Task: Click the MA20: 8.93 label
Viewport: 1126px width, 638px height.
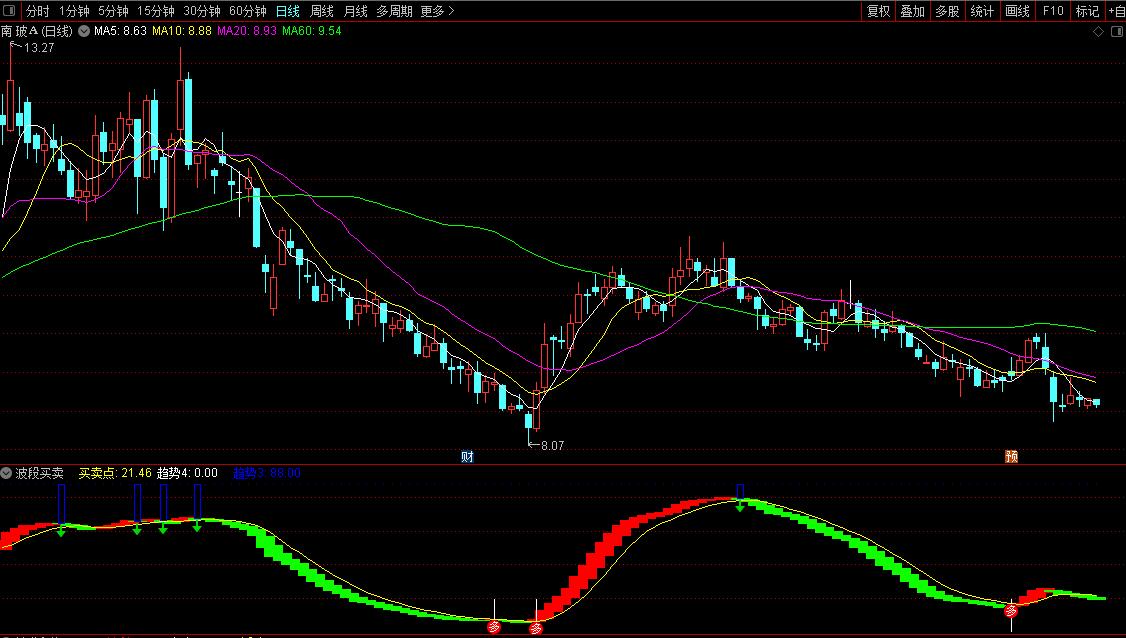Action: pyautogui.click(x=246, y=31)
